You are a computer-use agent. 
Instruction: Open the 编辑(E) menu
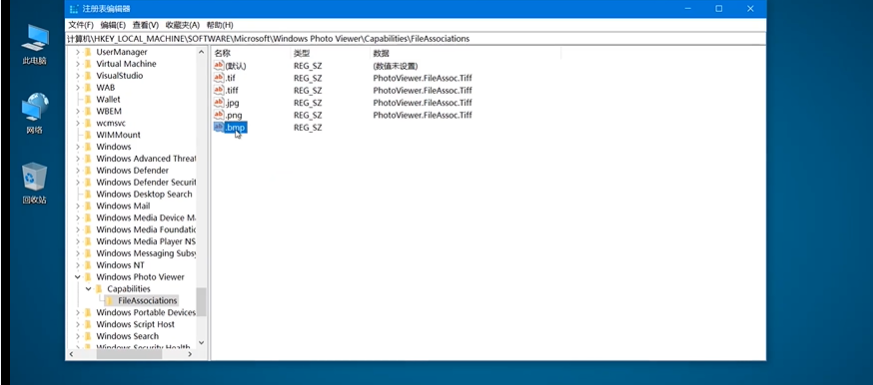pyautogui.click(x=113, y=25)
